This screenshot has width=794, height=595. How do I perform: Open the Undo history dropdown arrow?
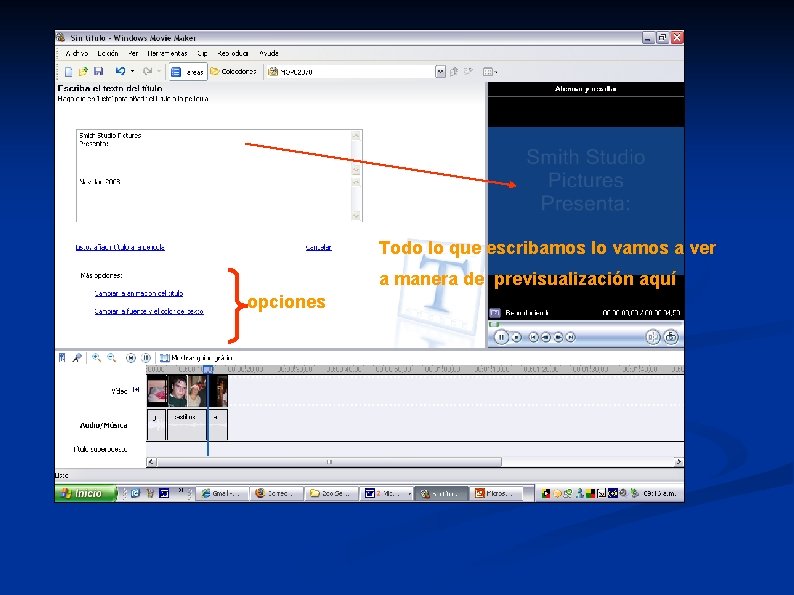pyautogui.click(x=132, y=72)
